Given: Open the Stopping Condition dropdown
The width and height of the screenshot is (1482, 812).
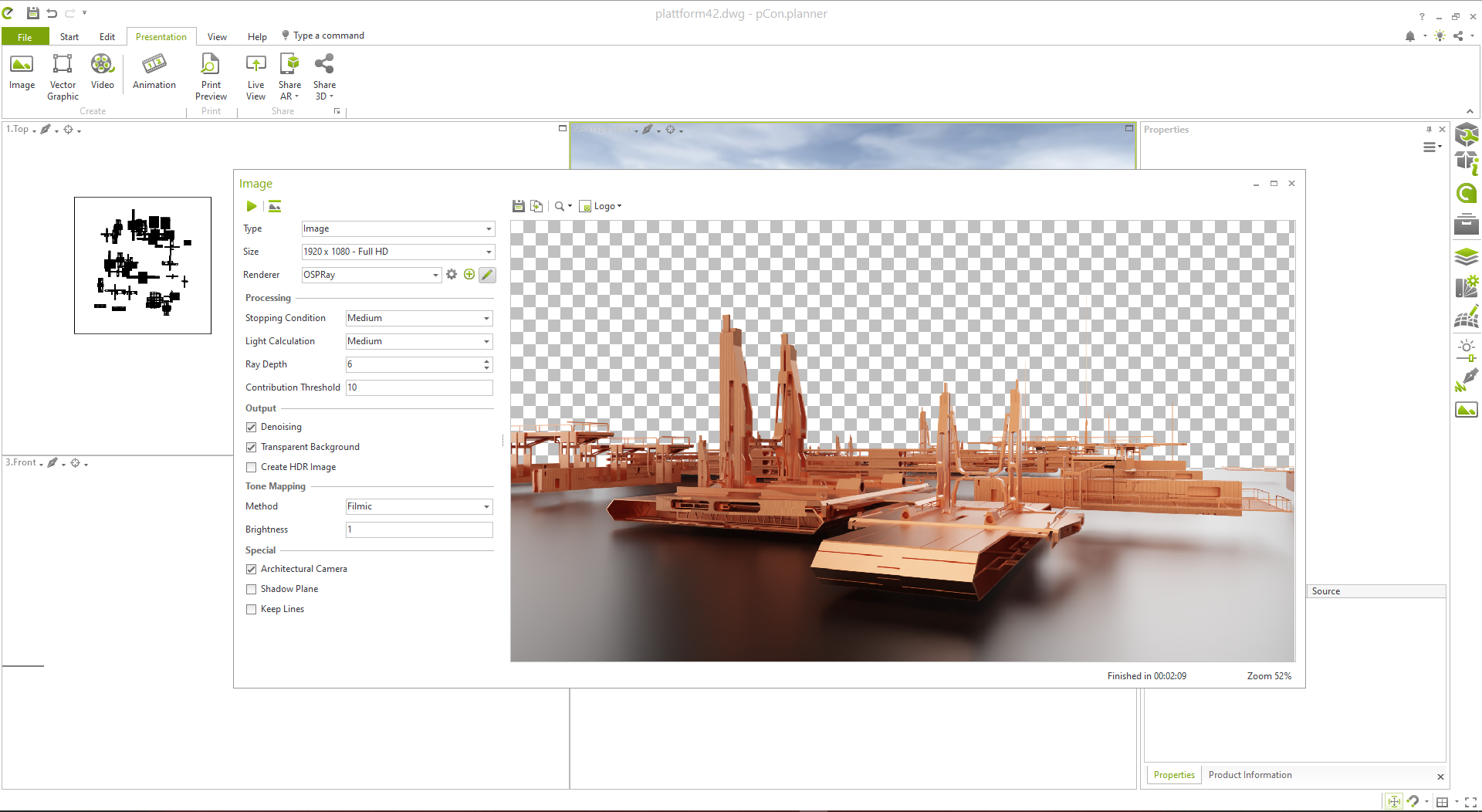Looking at the screenshot, I should [x=419, y=318].
